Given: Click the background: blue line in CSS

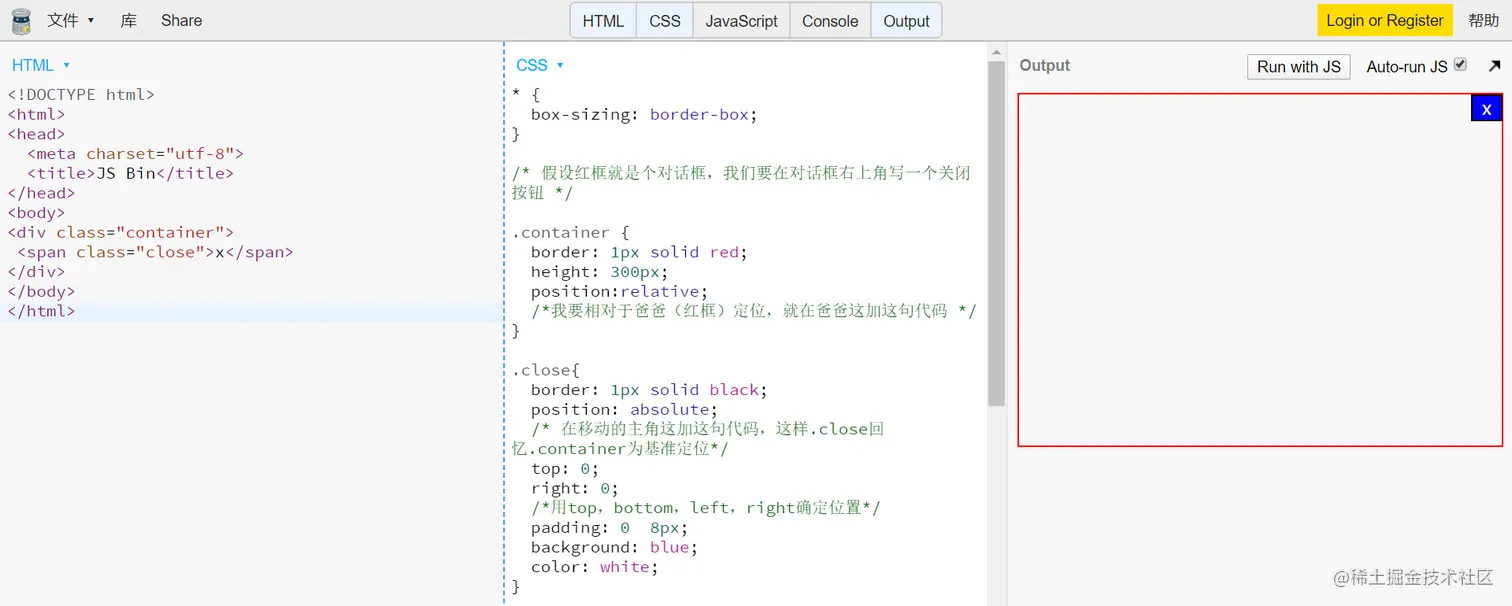Looking at the screenshot, I should (614, 547).
